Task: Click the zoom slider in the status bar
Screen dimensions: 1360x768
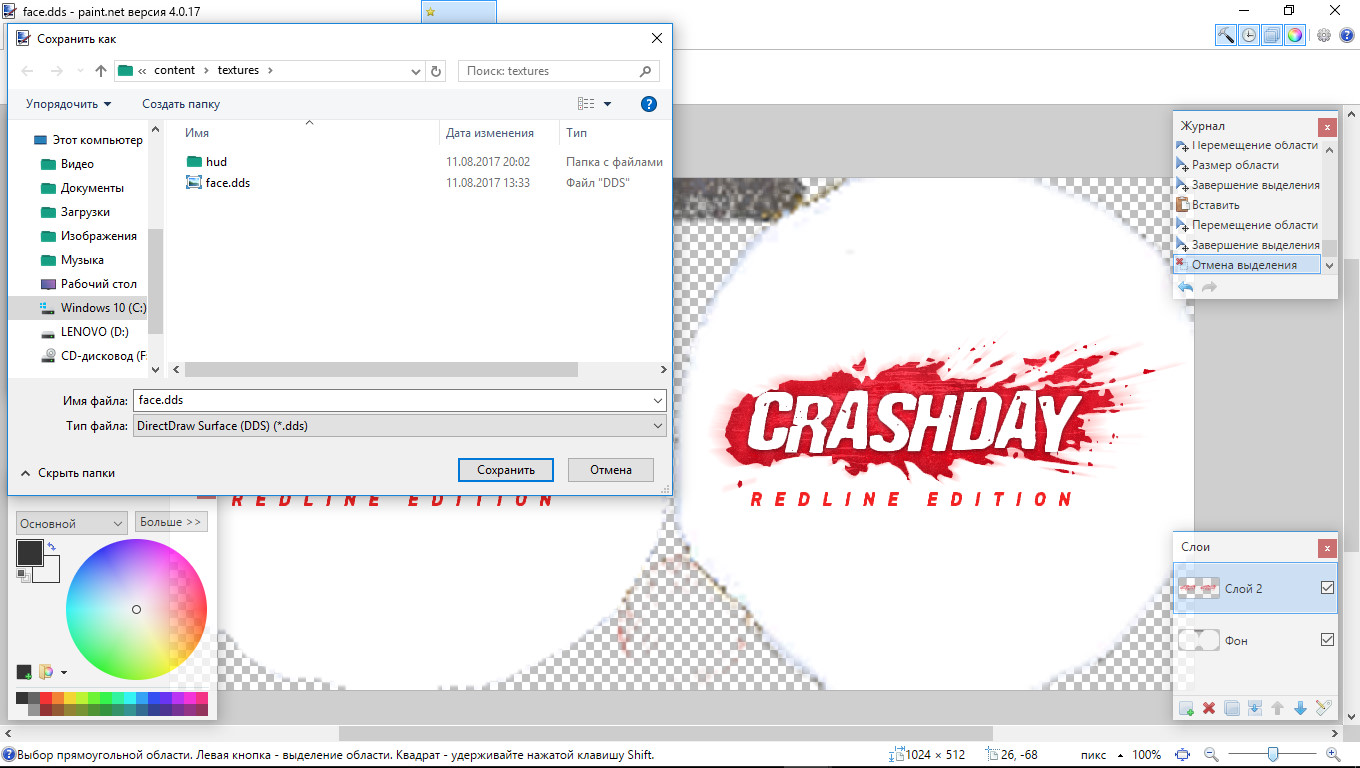Action: (1272, 755)
